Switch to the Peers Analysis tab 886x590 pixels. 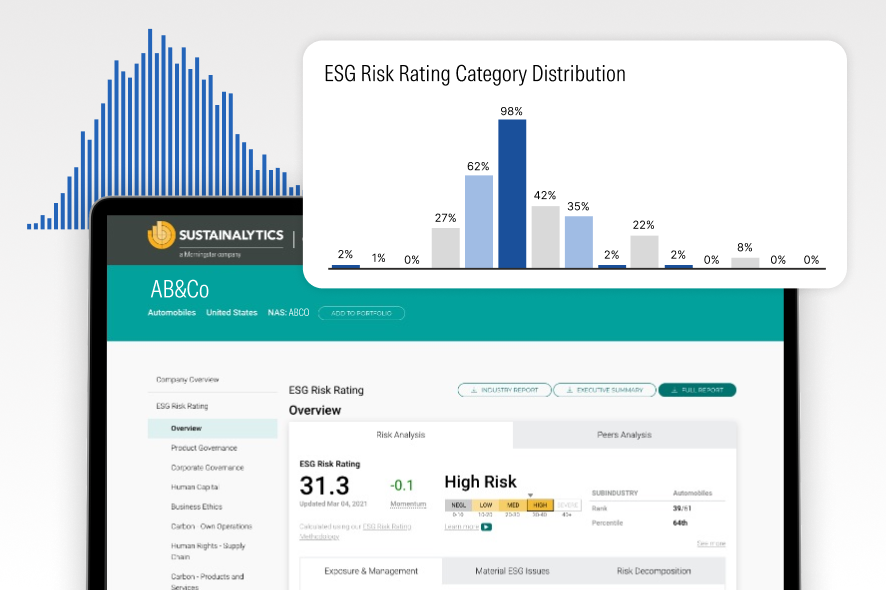pyautogui.click(x=624, y=435)
